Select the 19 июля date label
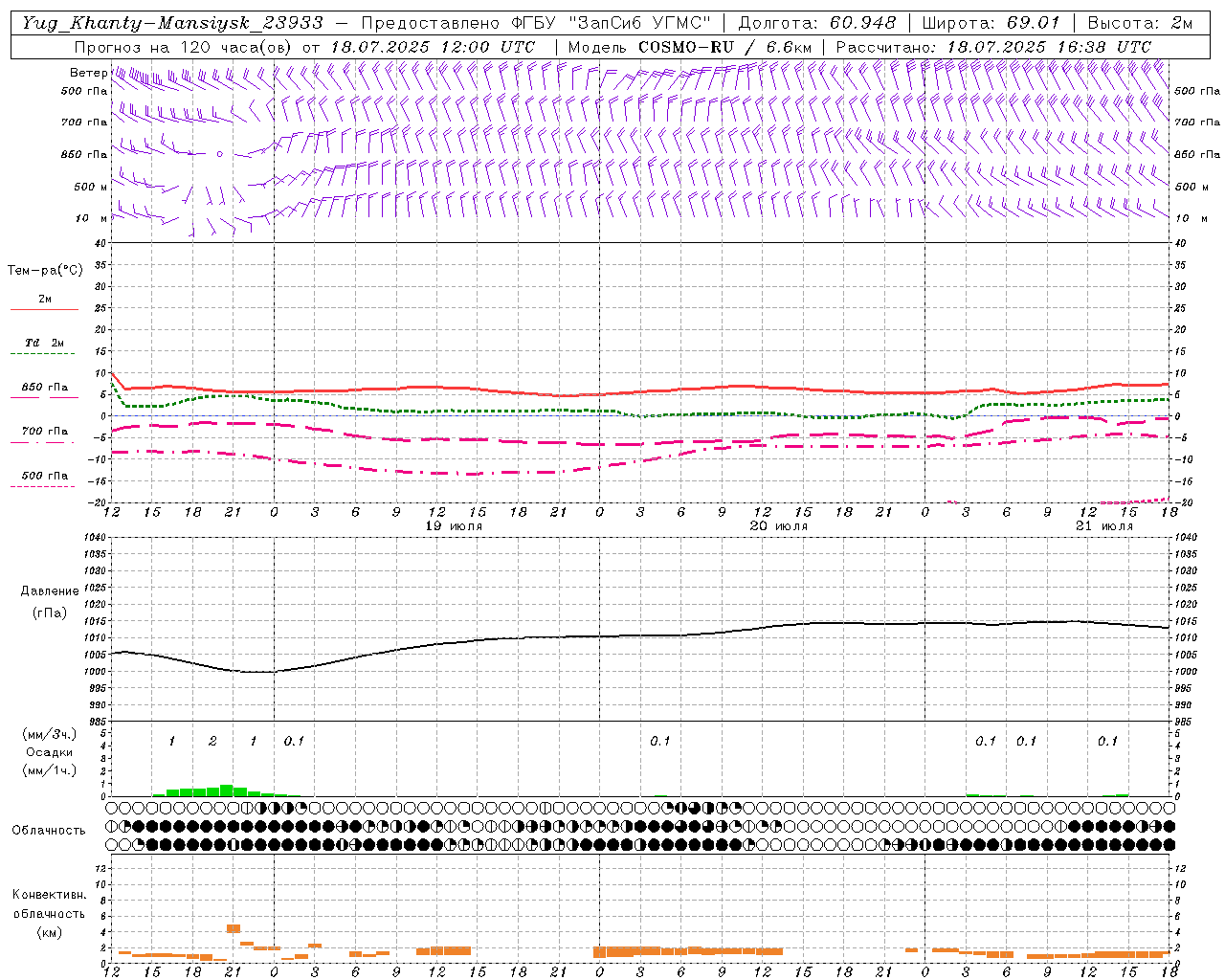This screenshot has width=1225, height=980. 454,526
